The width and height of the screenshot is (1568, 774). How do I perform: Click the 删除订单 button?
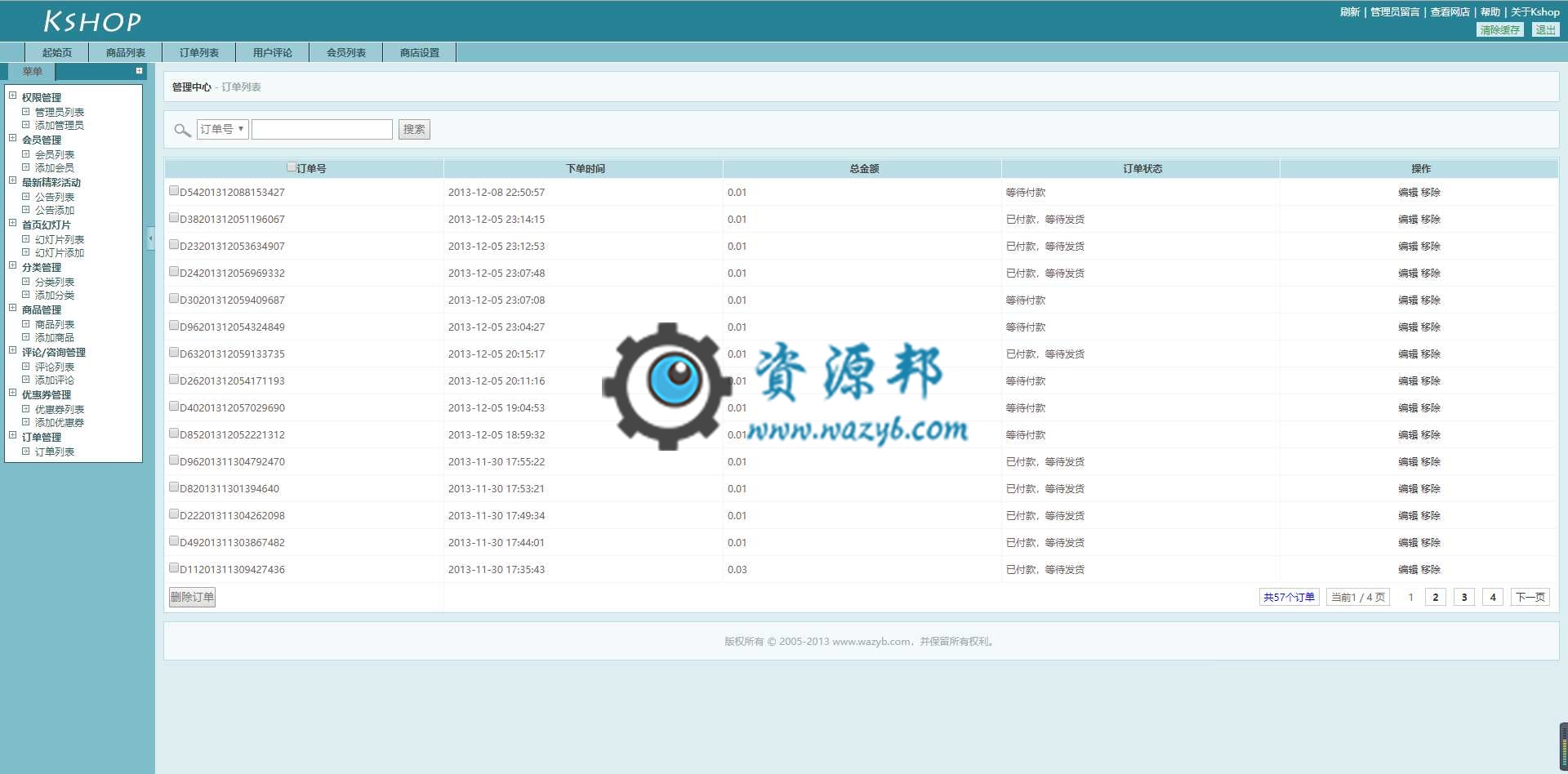(x=192, y=597)
